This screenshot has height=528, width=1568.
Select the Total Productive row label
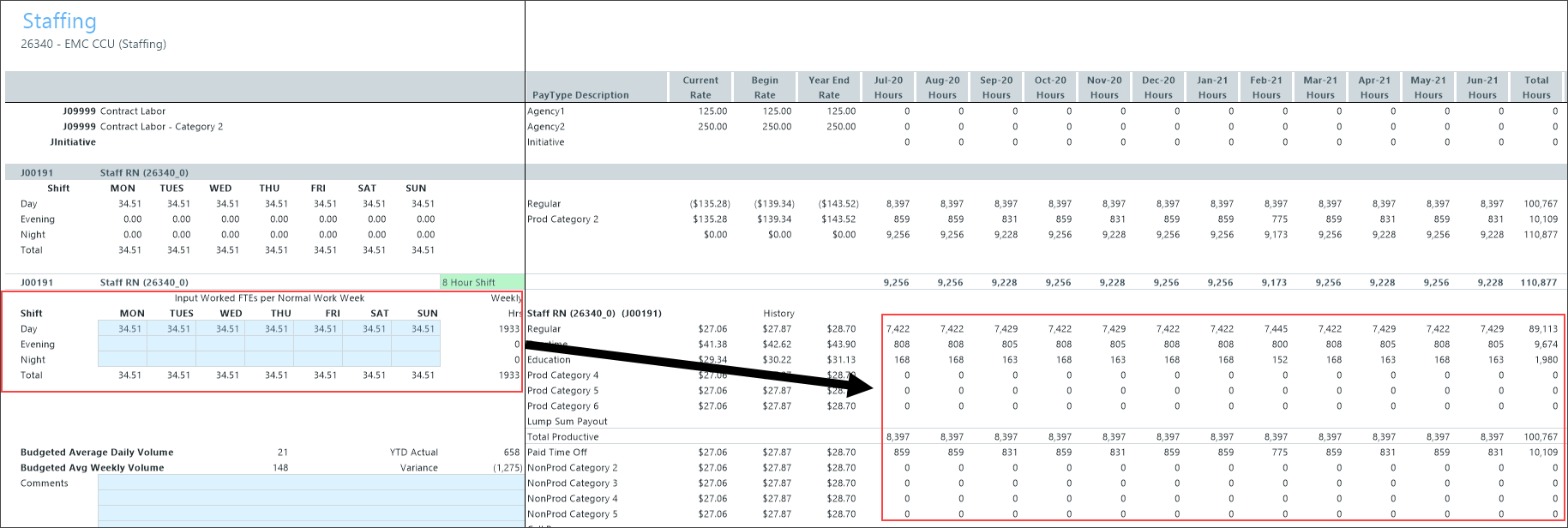pos(562,437)
